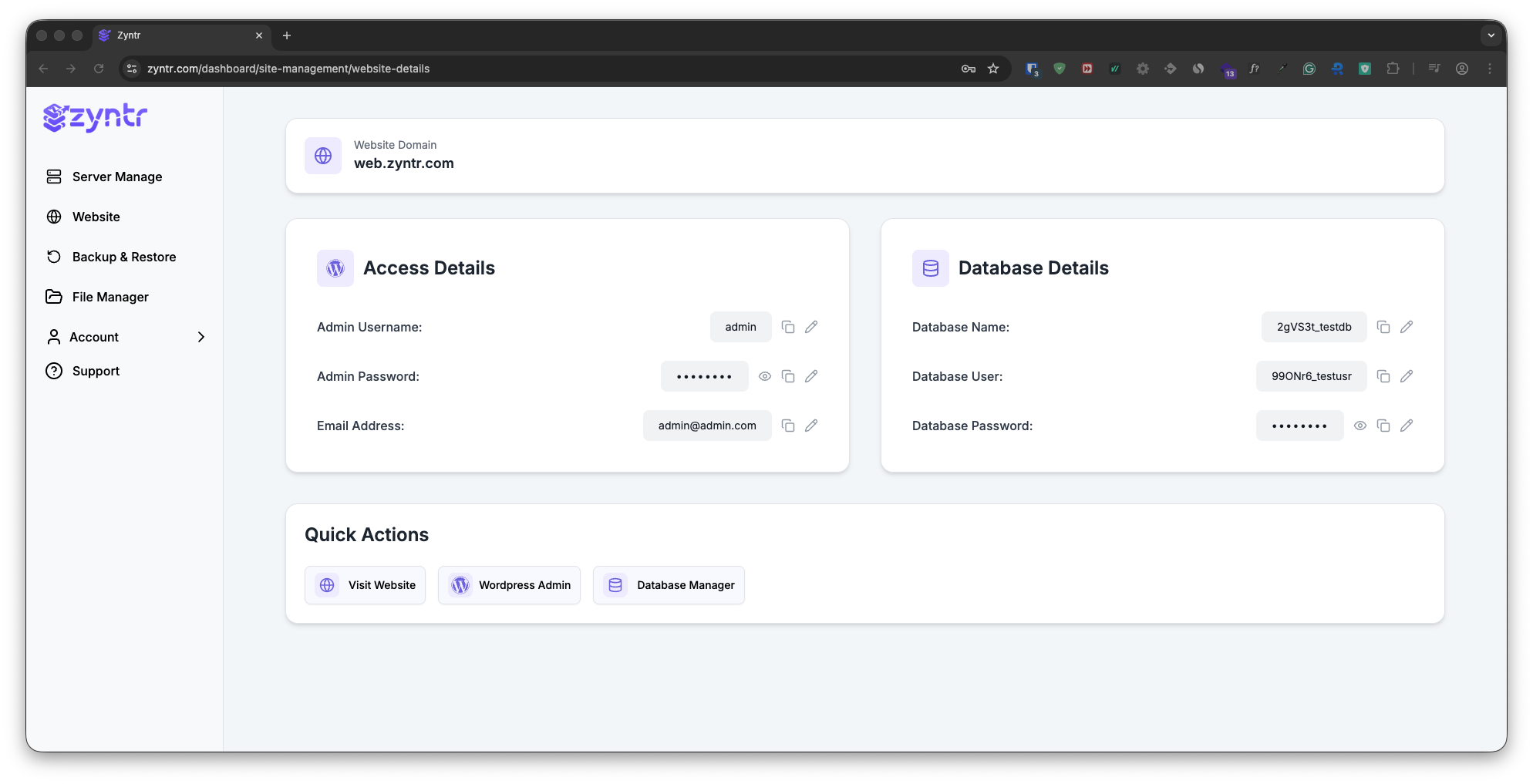
Task: Select the Account sidebar item
Action: (94, 337)
